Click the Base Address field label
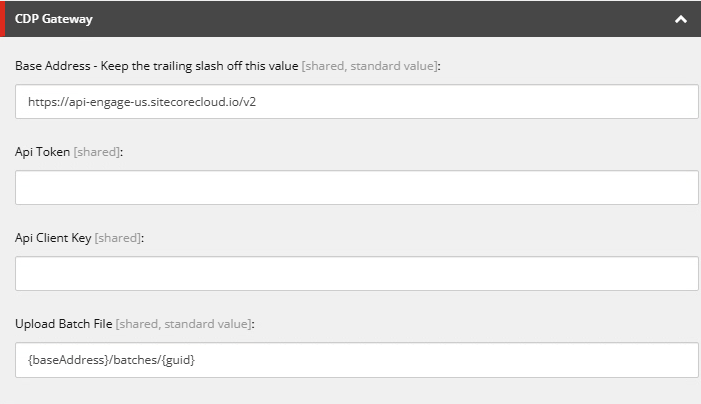 click(157, 65)
